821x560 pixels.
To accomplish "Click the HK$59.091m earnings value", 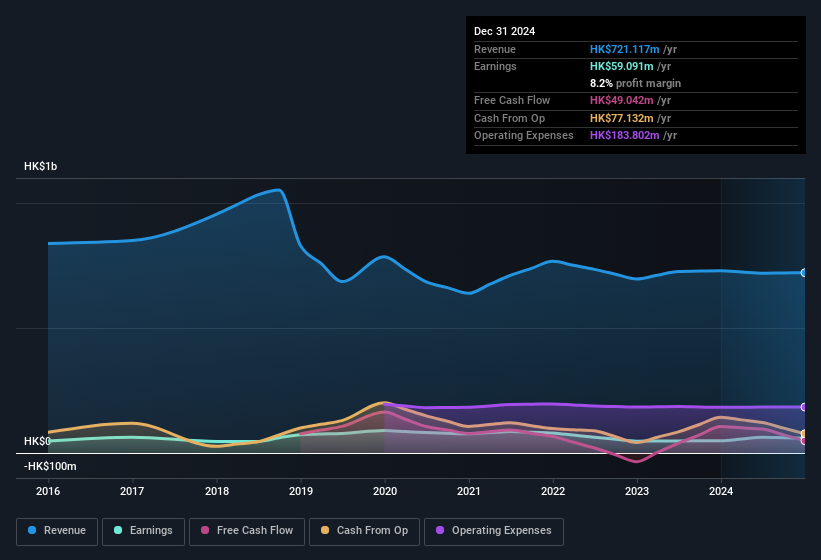I will 622,66.
